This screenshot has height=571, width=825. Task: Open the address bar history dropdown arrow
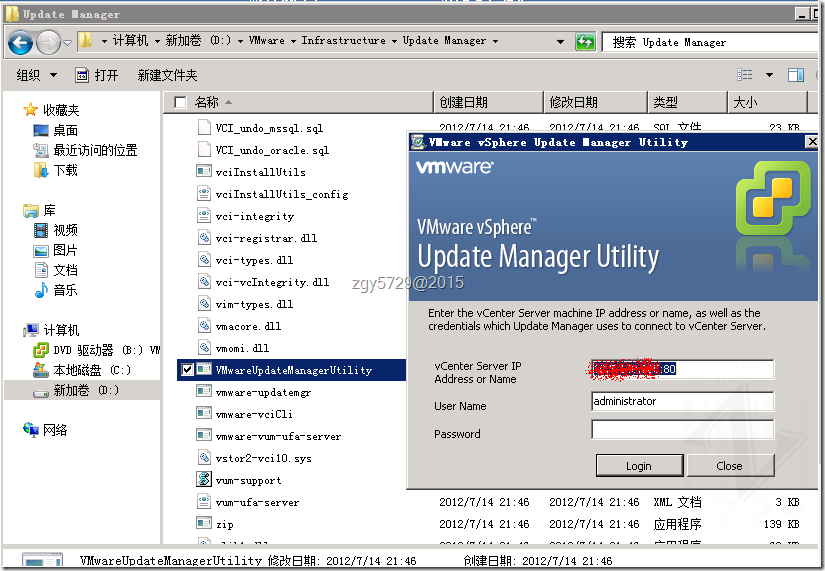(x=560, y=42)
